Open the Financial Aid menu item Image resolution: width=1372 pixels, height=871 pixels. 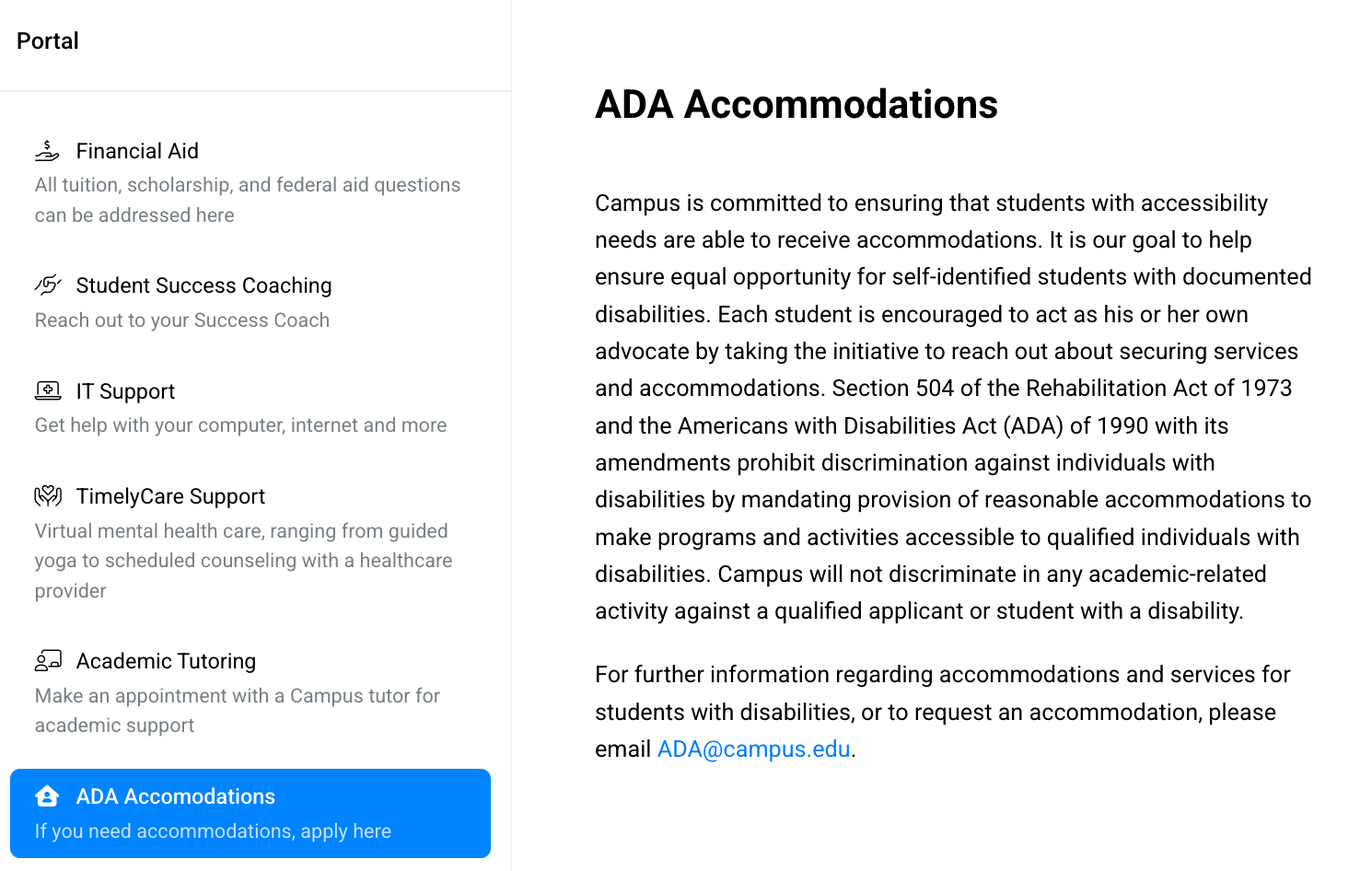[137, 151]
